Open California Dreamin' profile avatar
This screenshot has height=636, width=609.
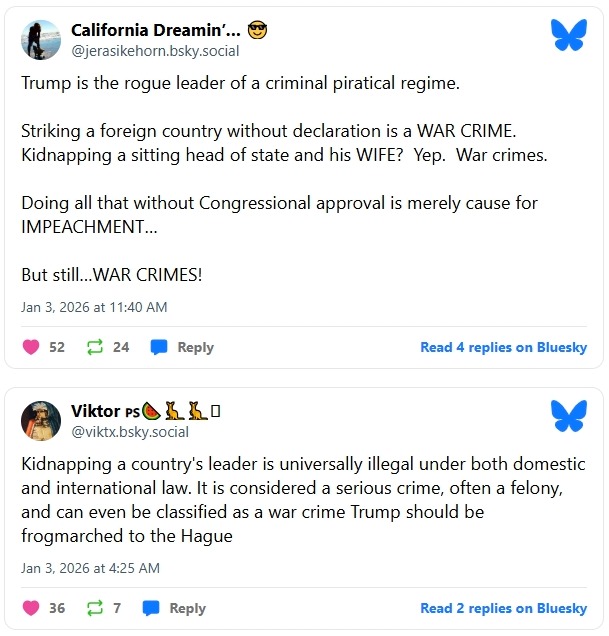41,38
